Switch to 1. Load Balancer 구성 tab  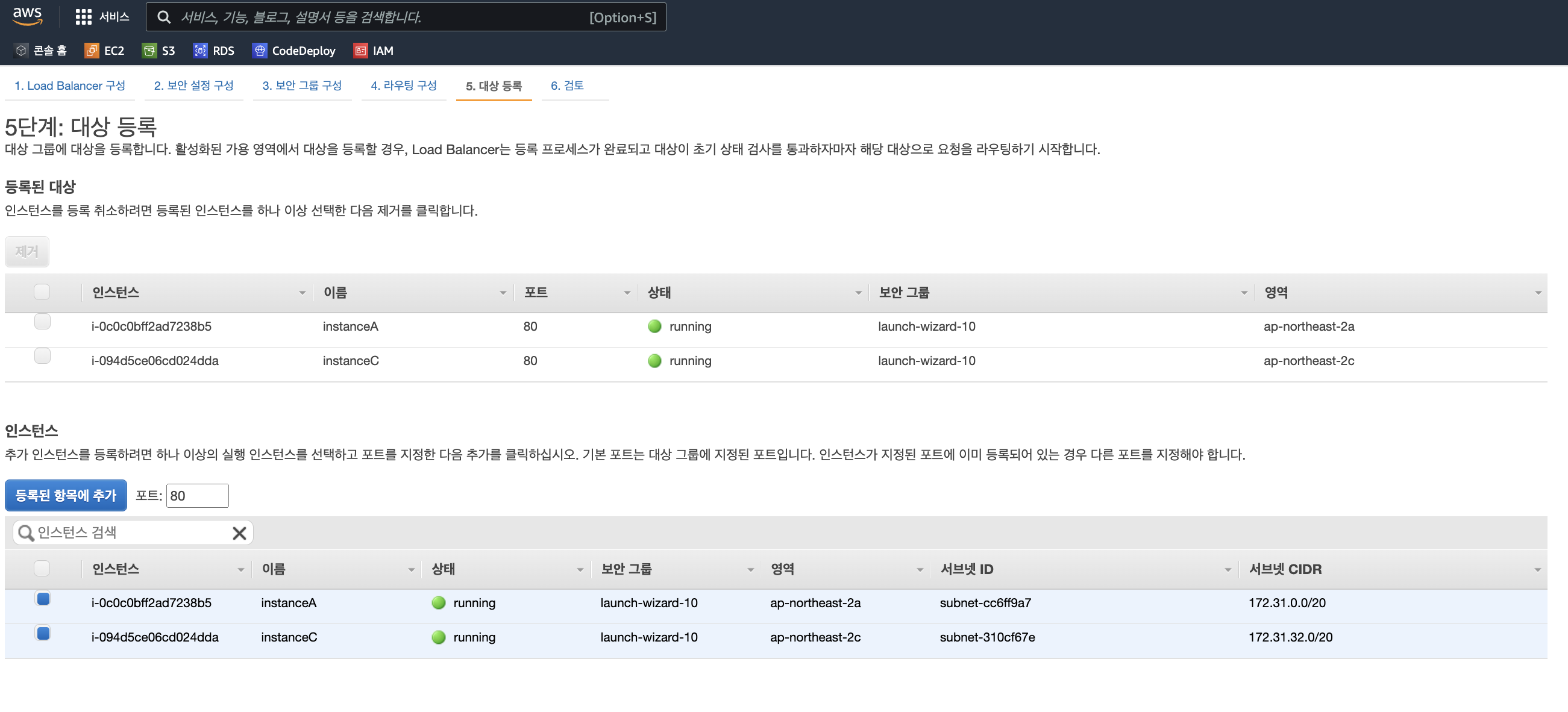(69, 85)
